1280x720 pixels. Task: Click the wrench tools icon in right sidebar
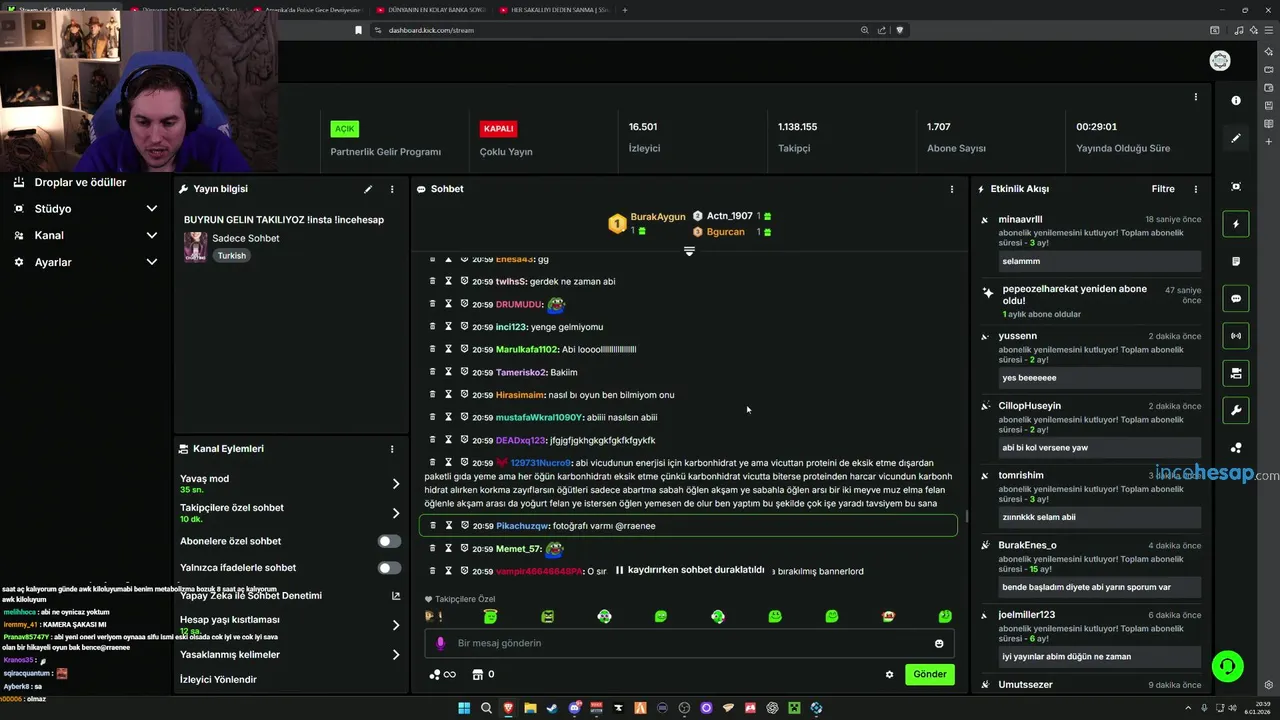(x=1236, y=410)
